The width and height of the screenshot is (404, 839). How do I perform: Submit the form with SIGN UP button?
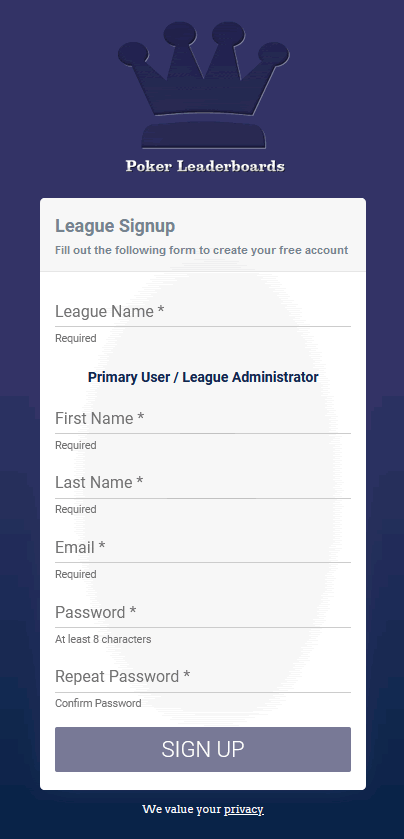pyautogui.click(x=203, y=749)
